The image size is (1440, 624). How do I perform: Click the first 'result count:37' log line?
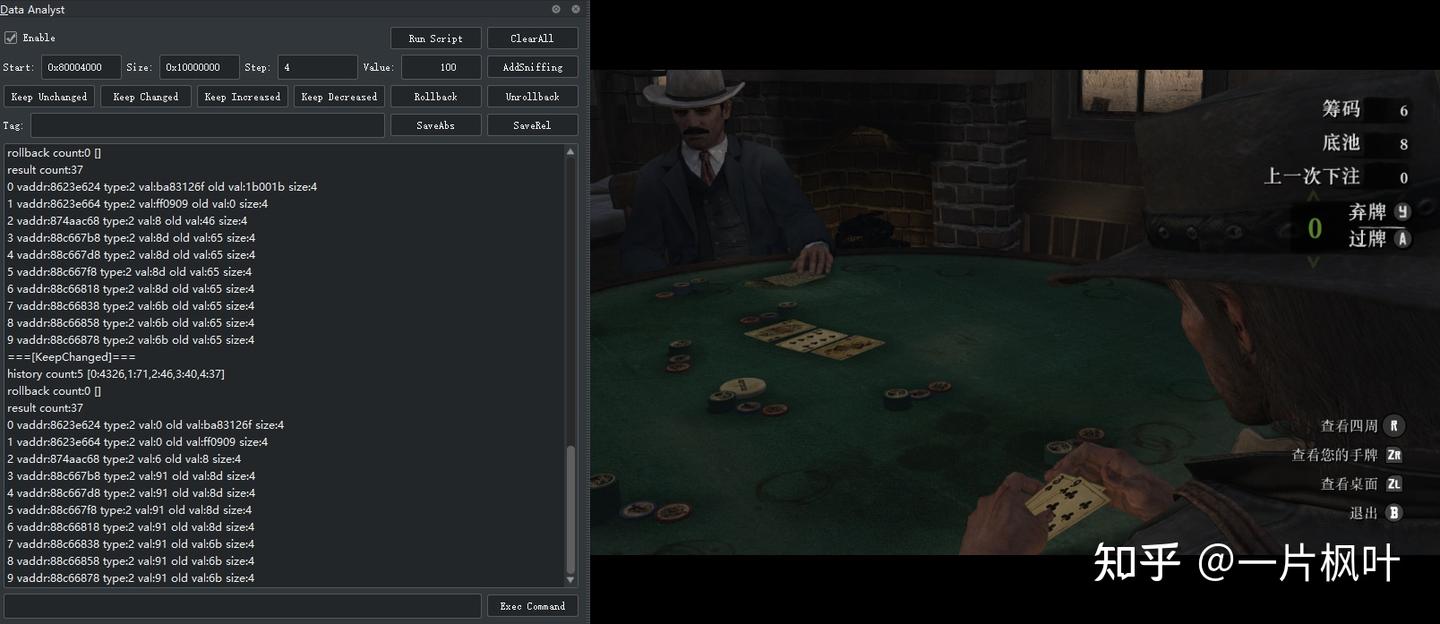[45, 170]
